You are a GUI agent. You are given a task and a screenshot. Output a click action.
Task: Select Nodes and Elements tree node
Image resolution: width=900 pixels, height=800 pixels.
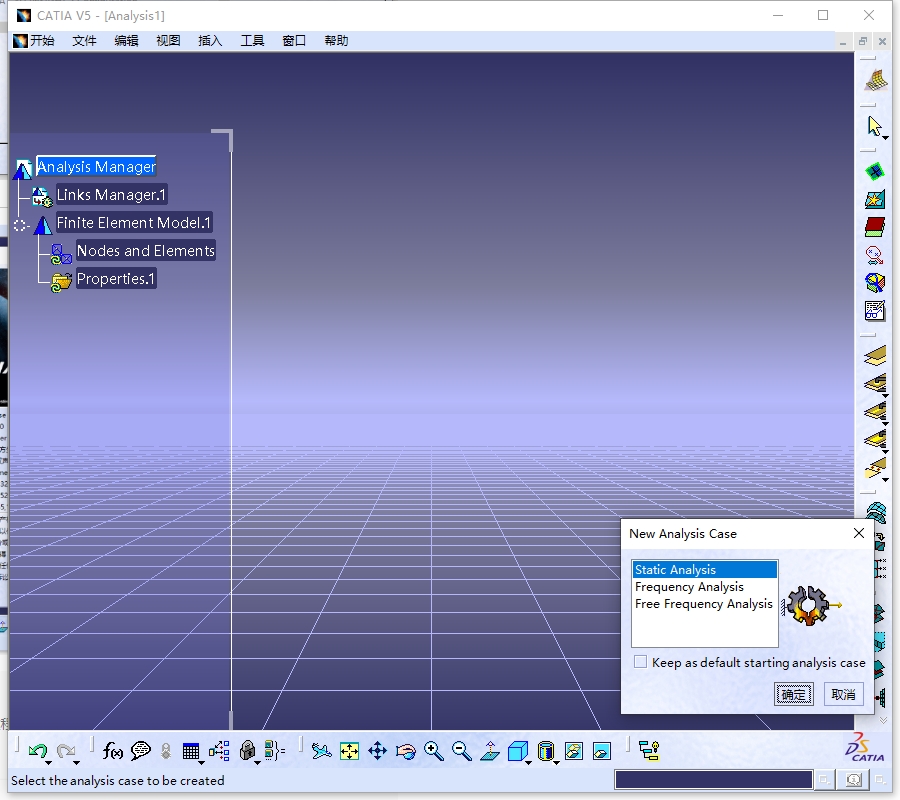(145, 251)
